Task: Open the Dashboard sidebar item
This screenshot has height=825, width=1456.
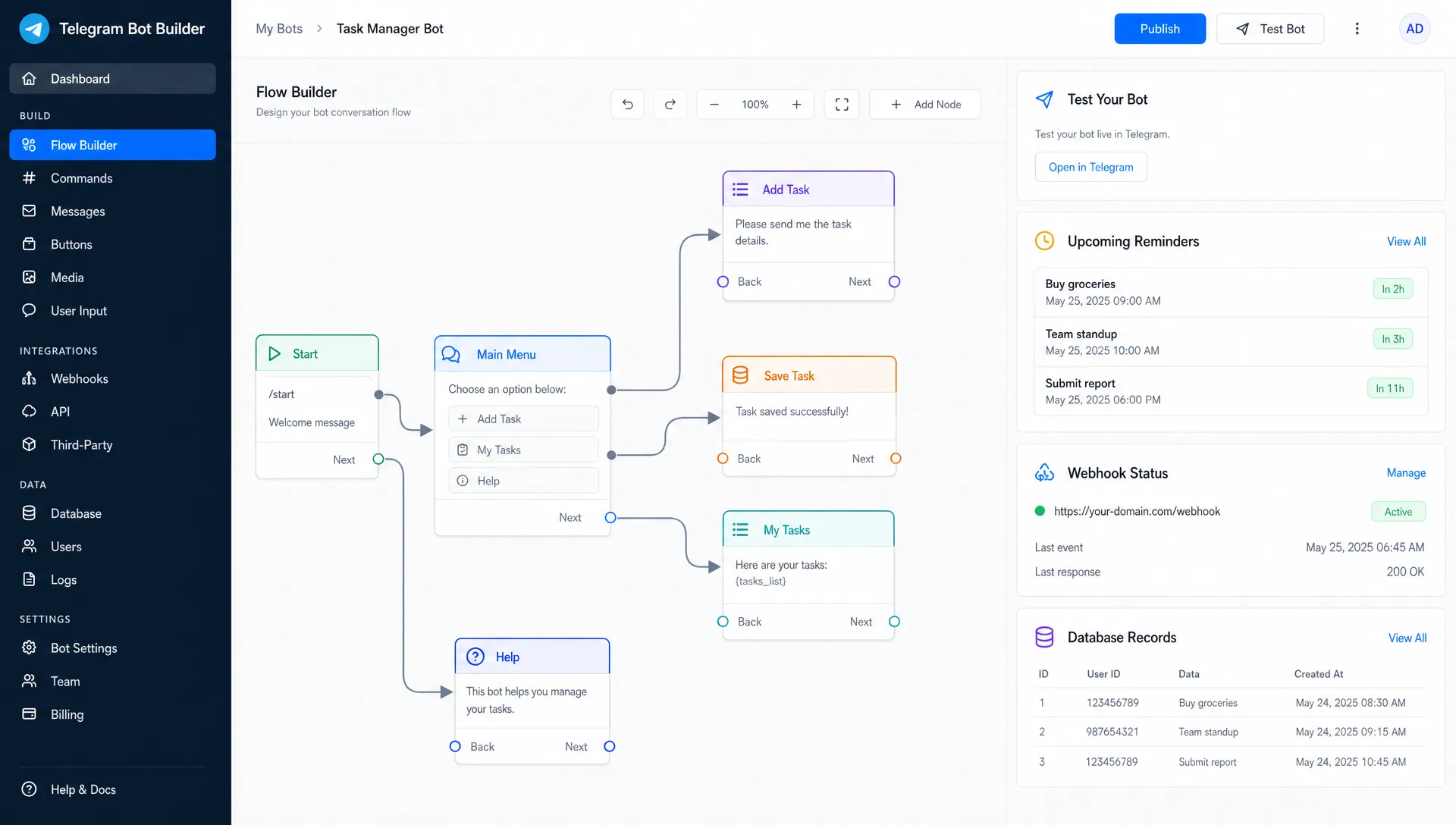Action: pos(112,79)
